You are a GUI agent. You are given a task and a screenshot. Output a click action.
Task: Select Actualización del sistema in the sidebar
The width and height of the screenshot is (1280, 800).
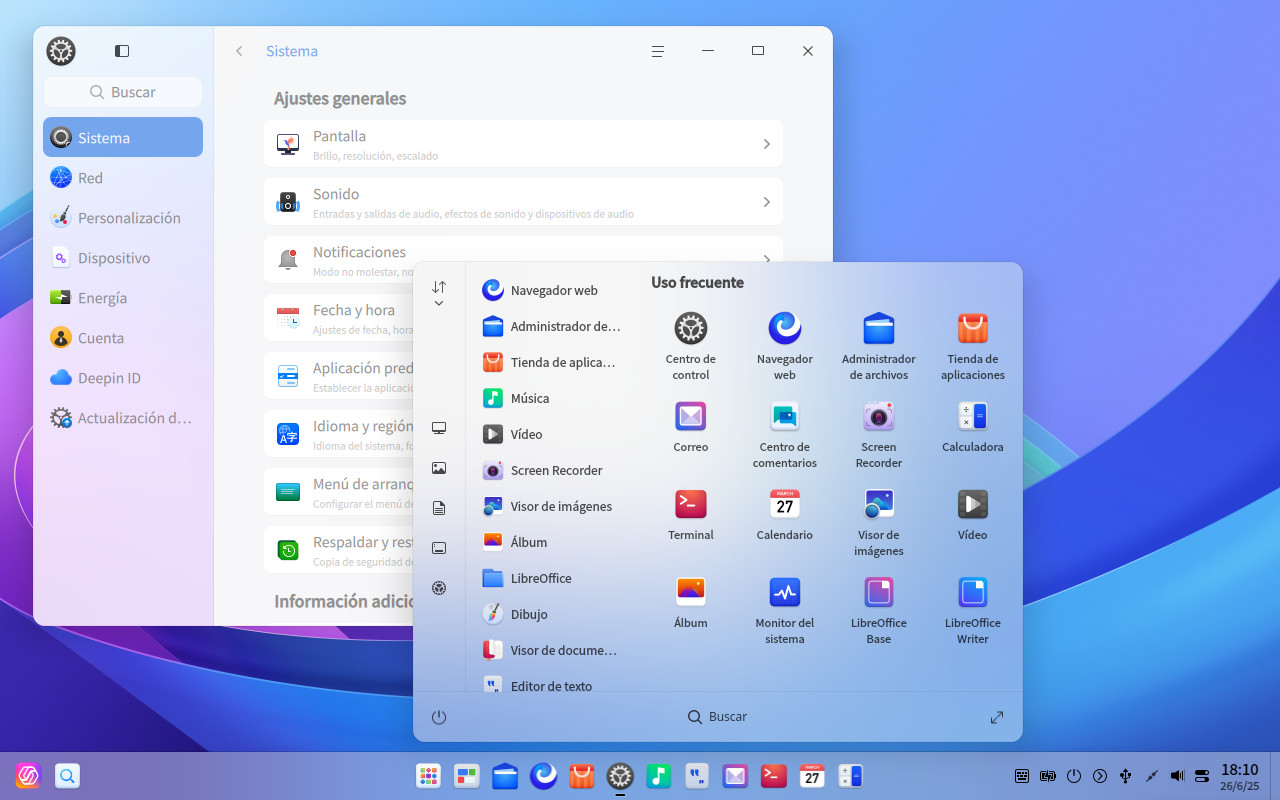tap(122, 417)
